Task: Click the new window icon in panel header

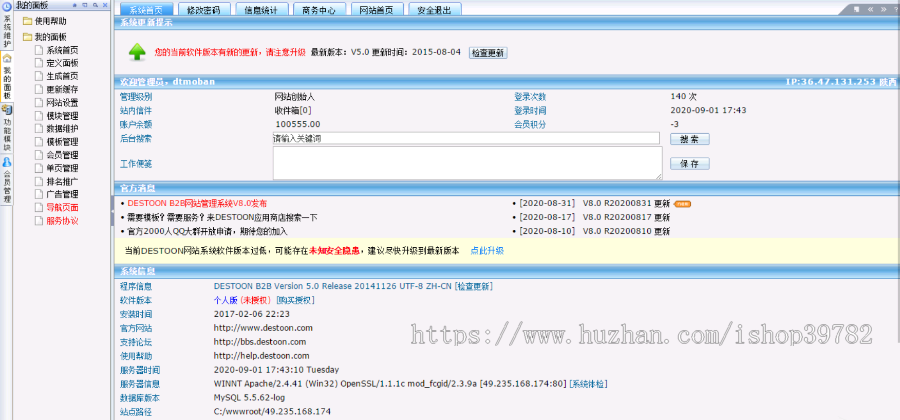Action: [x=84, y=5]
